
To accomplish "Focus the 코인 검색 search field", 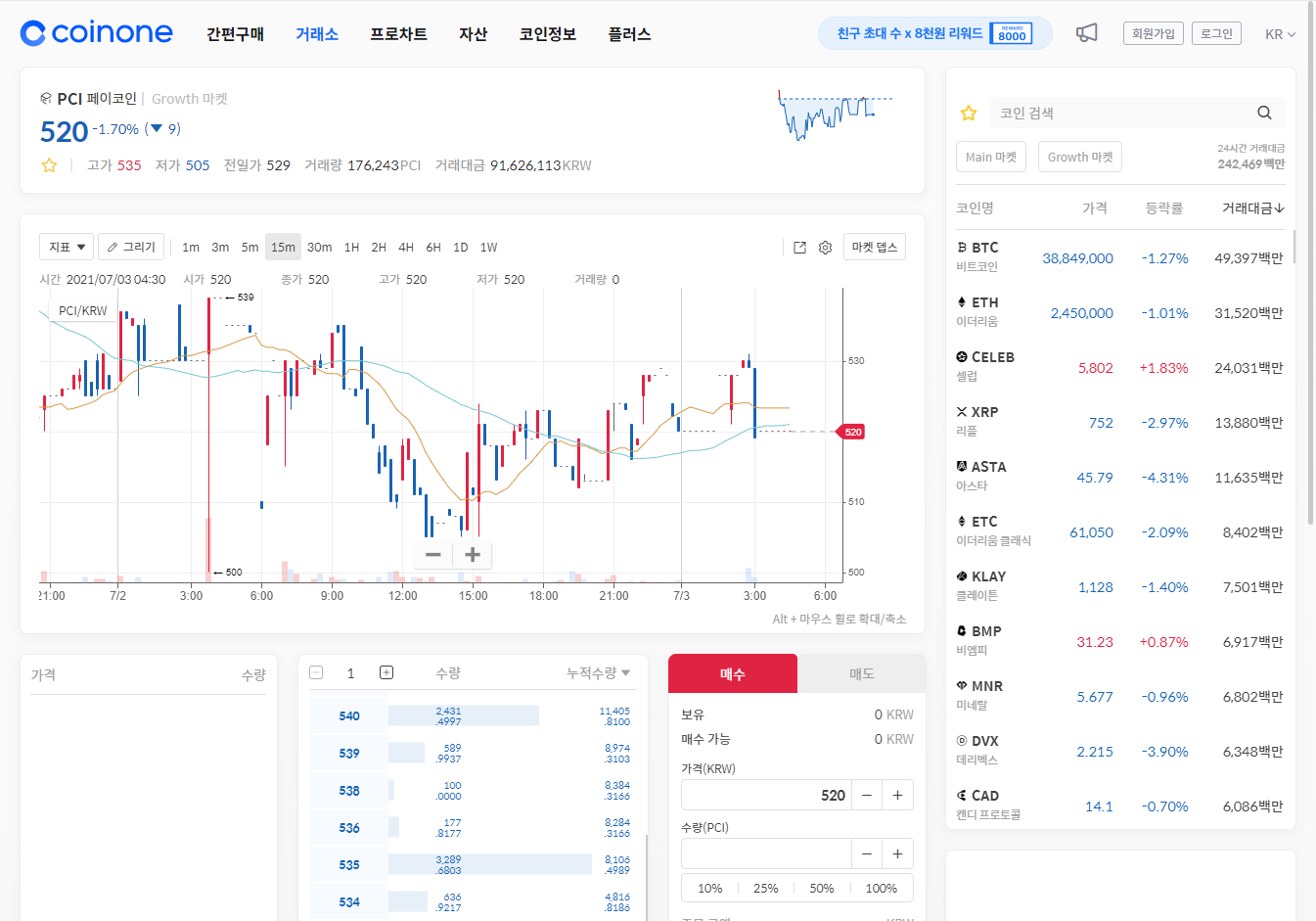I will click(x=1120, y=114).
